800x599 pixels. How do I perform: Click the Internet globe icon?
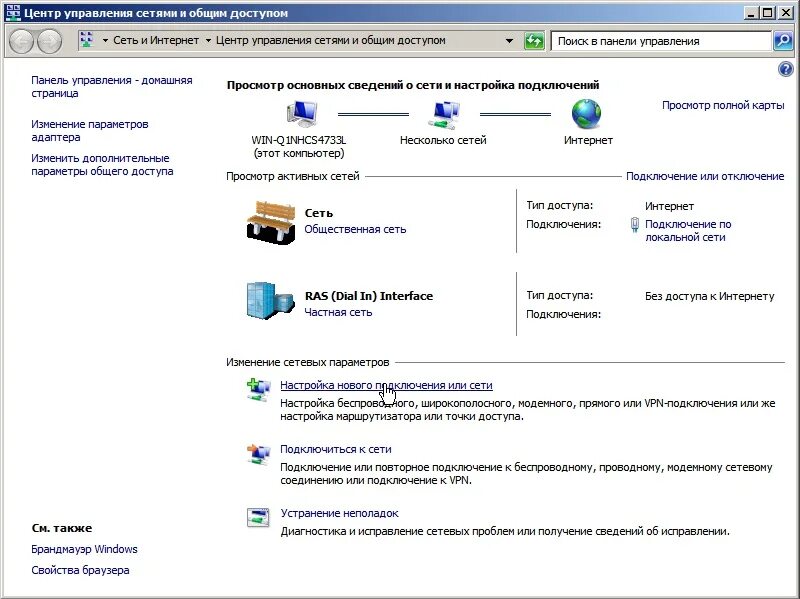tap(586, 113)
